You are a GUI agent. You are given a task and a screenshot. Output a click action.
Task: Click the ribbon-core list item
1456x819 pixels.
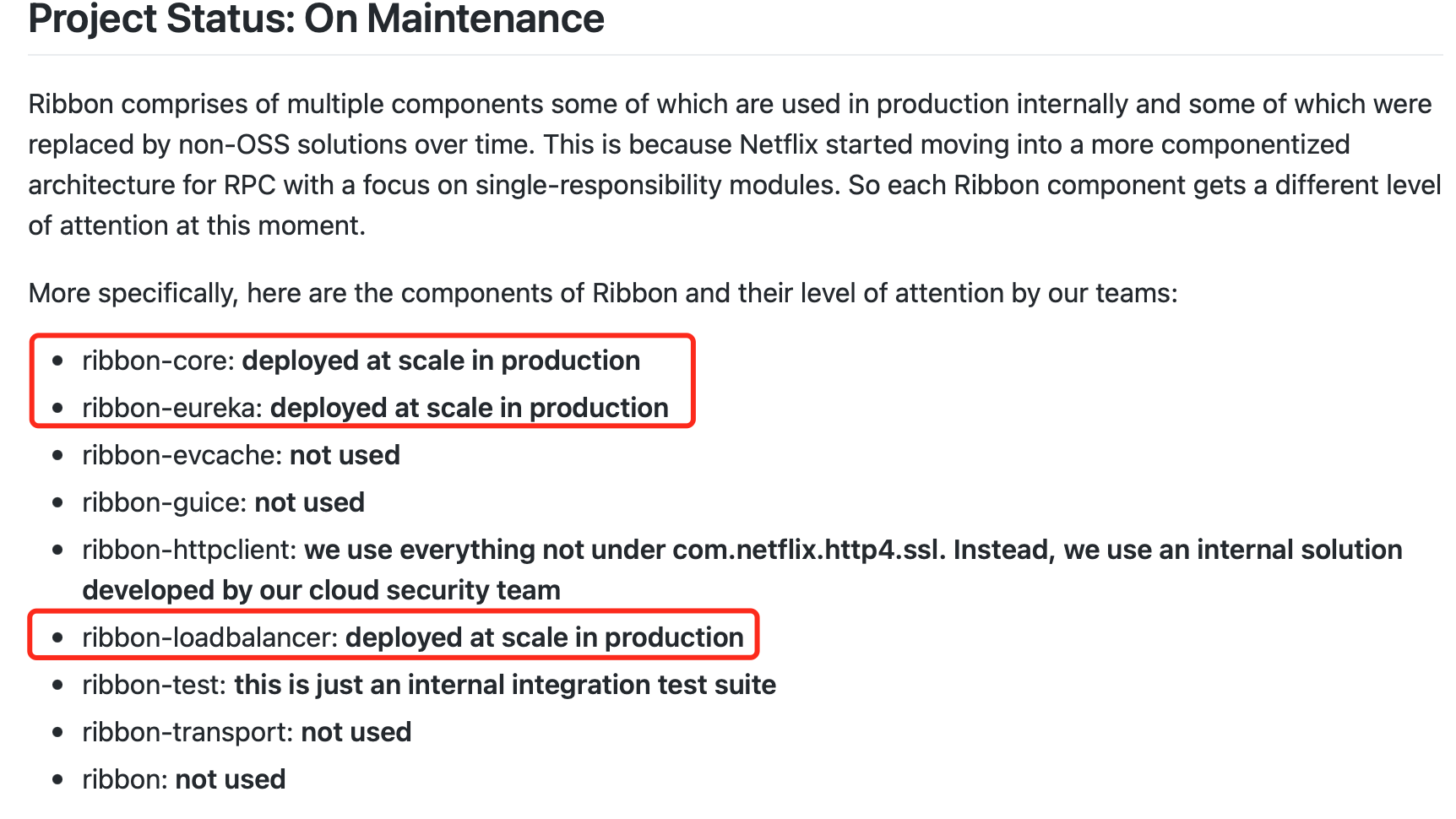(x=361, y=361)
